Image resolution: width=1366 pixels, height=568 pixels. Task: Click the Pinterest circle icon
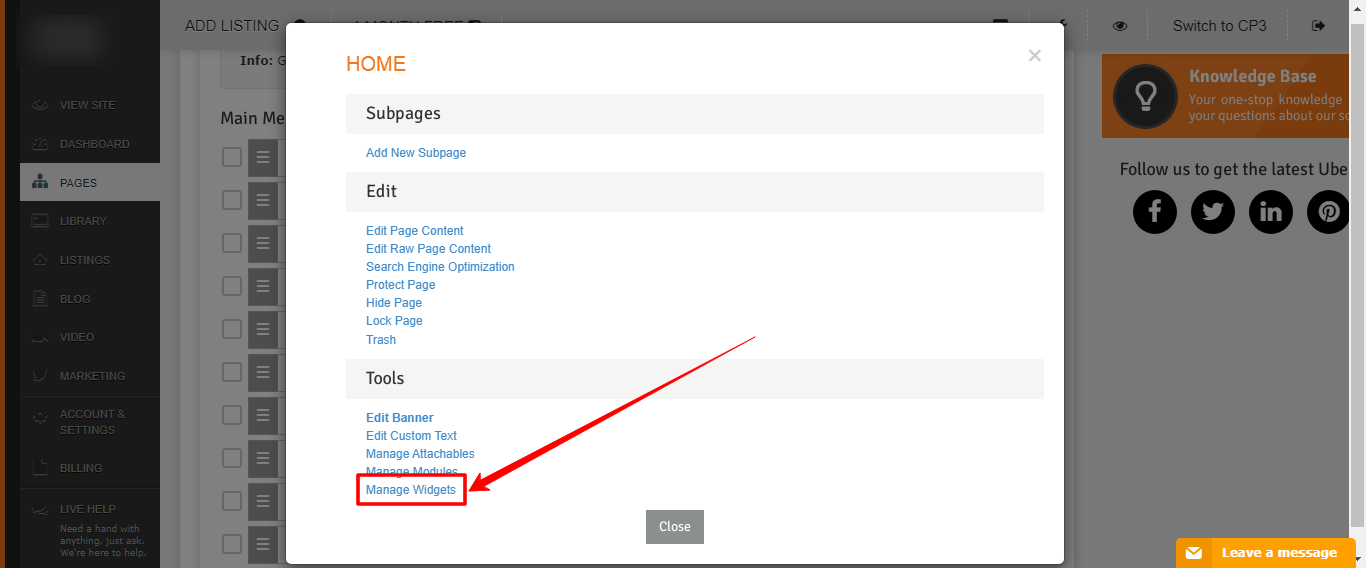click(x=1328, y=212)
